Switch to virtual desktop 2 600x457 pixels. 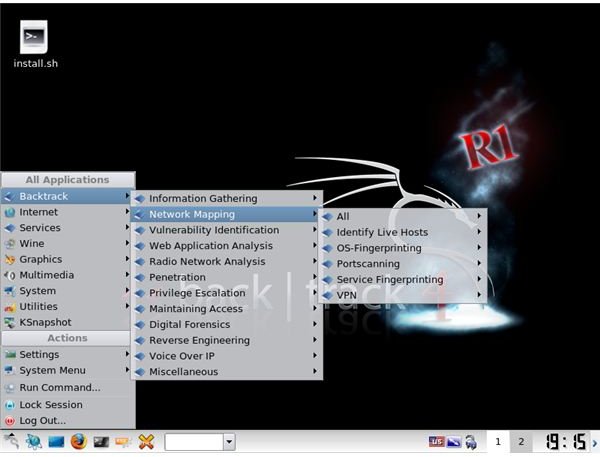[x=521, y=442]
